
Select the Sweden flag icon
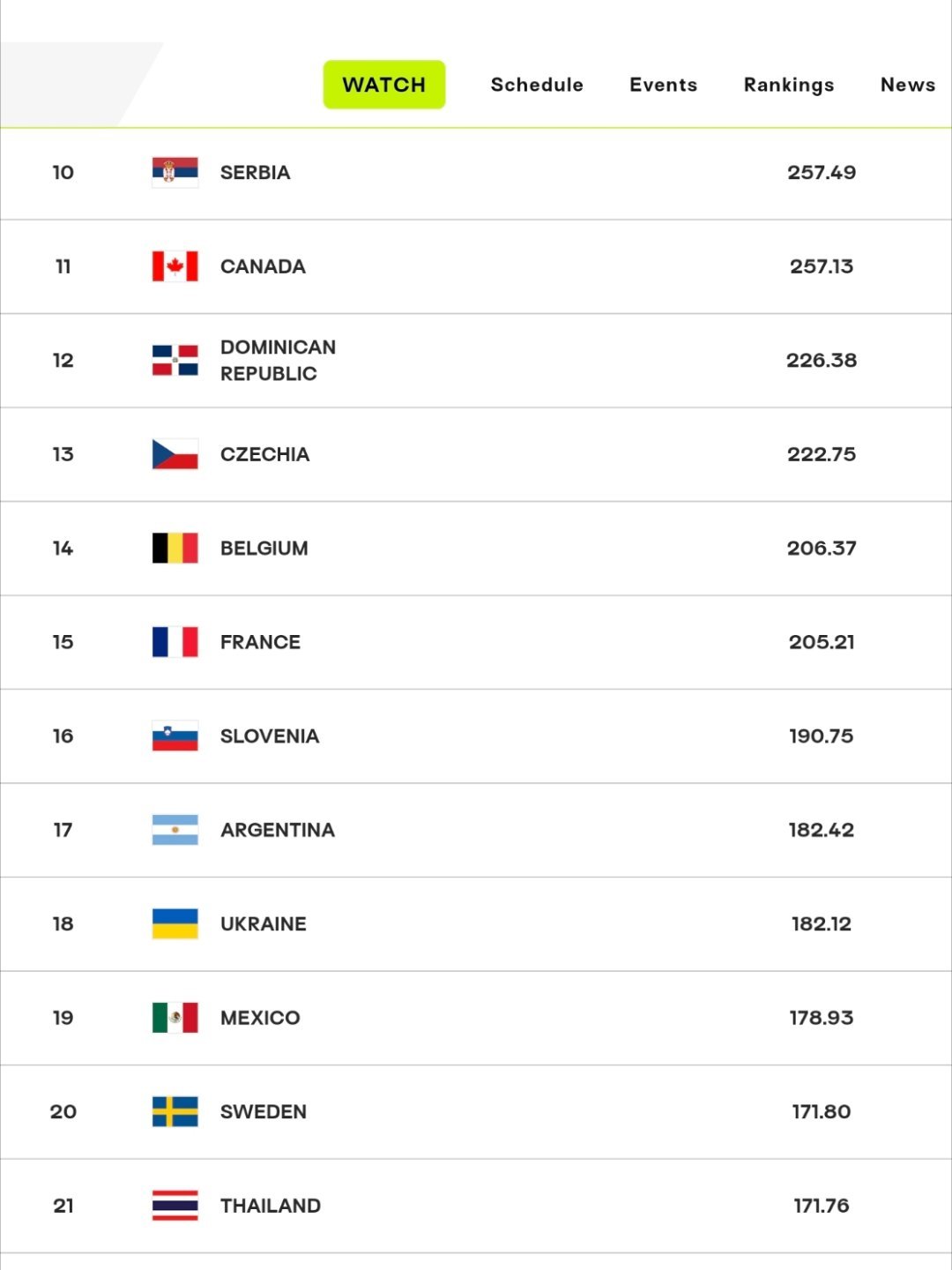coord(175,1111)
